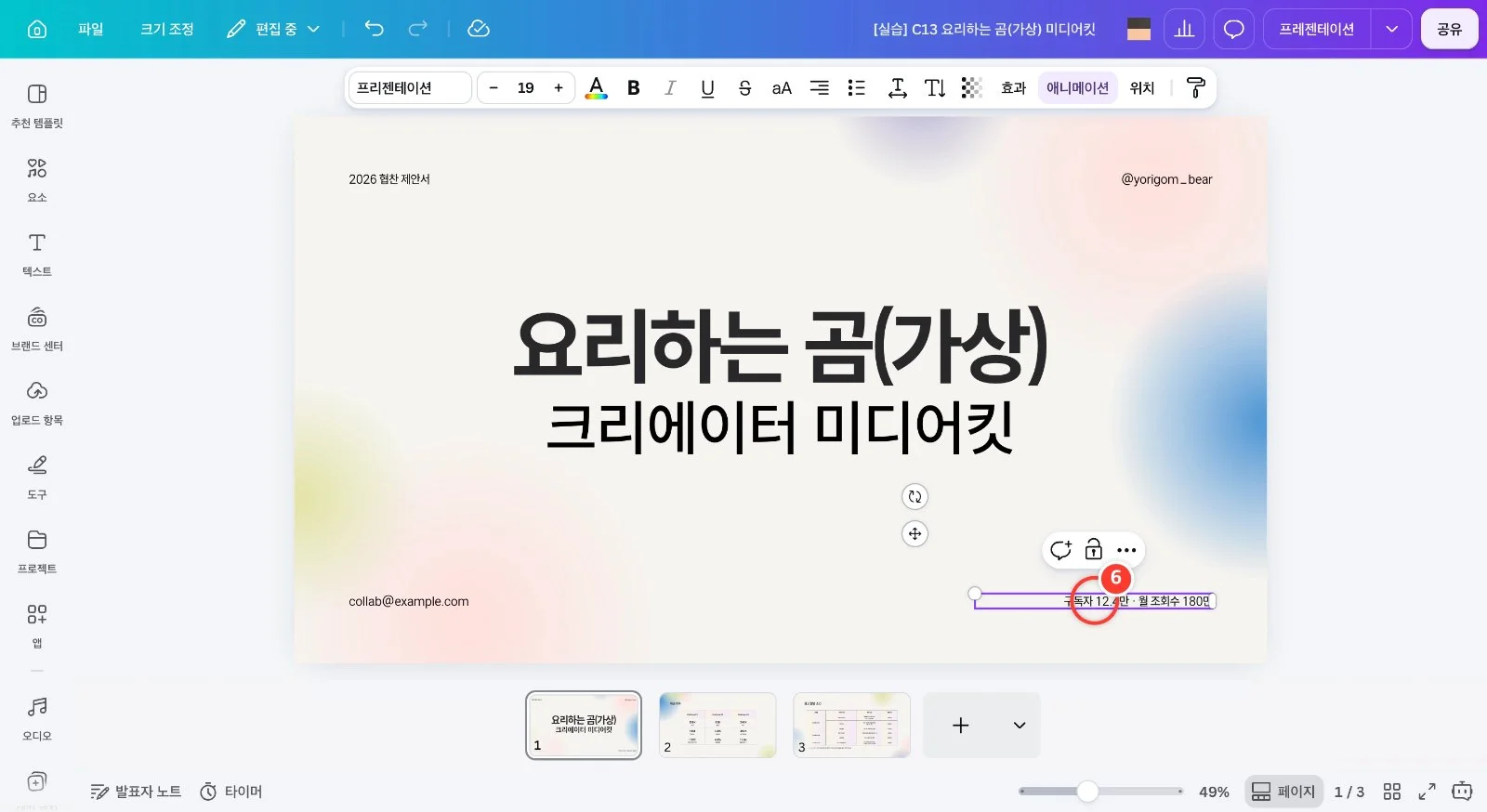The image size is (1487, 812).
Task: Check cloud save status icon
Action: pos(479,29)
